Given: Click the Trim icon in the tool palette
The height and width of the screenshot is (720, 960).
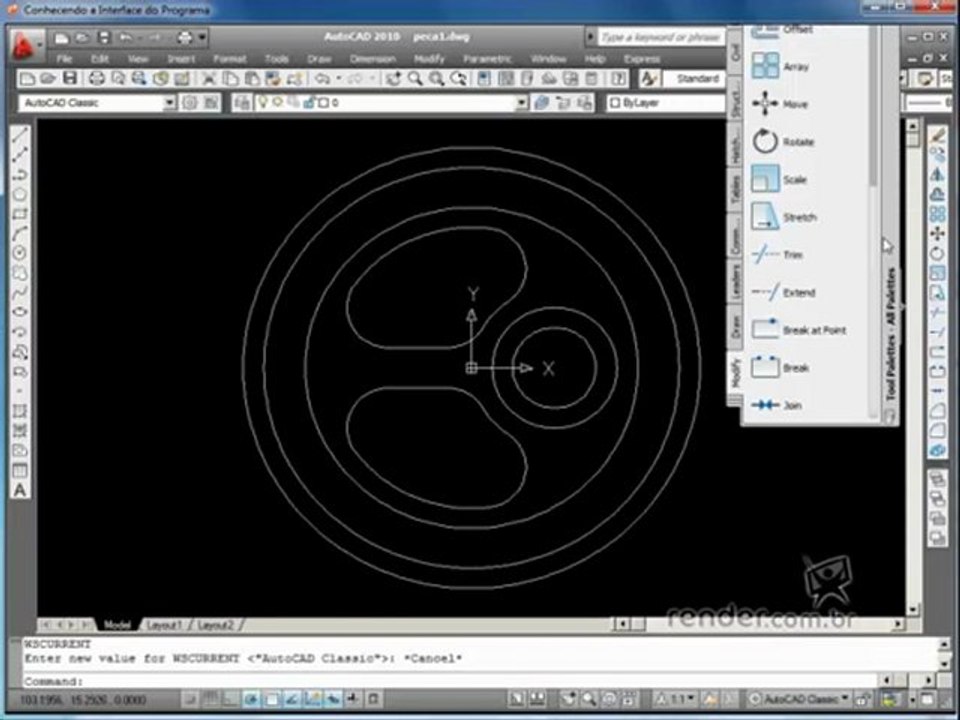Looking at the screenshot, I should click(765, 255).
